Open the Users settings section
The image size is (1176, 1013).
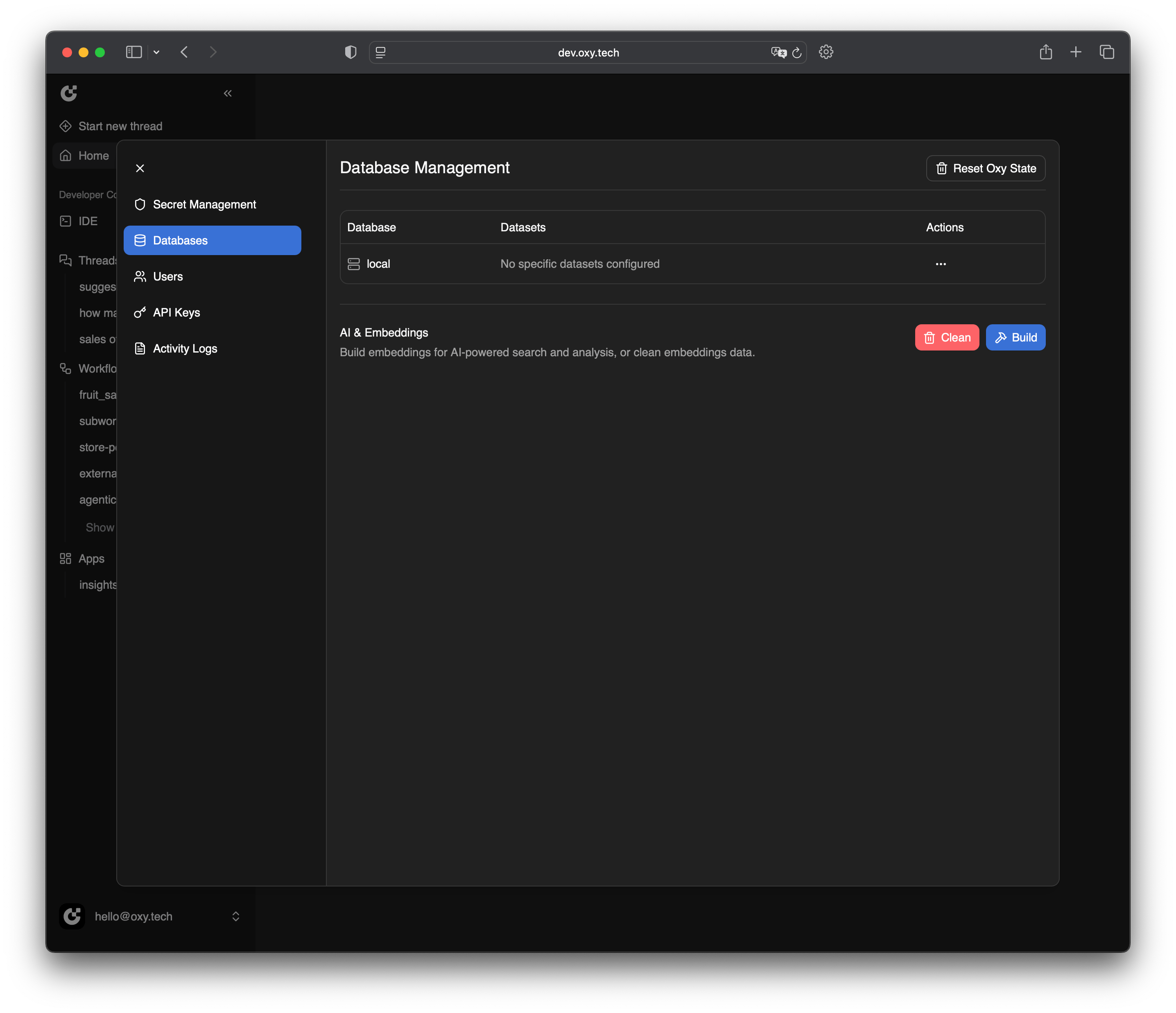tap(167, 276)
